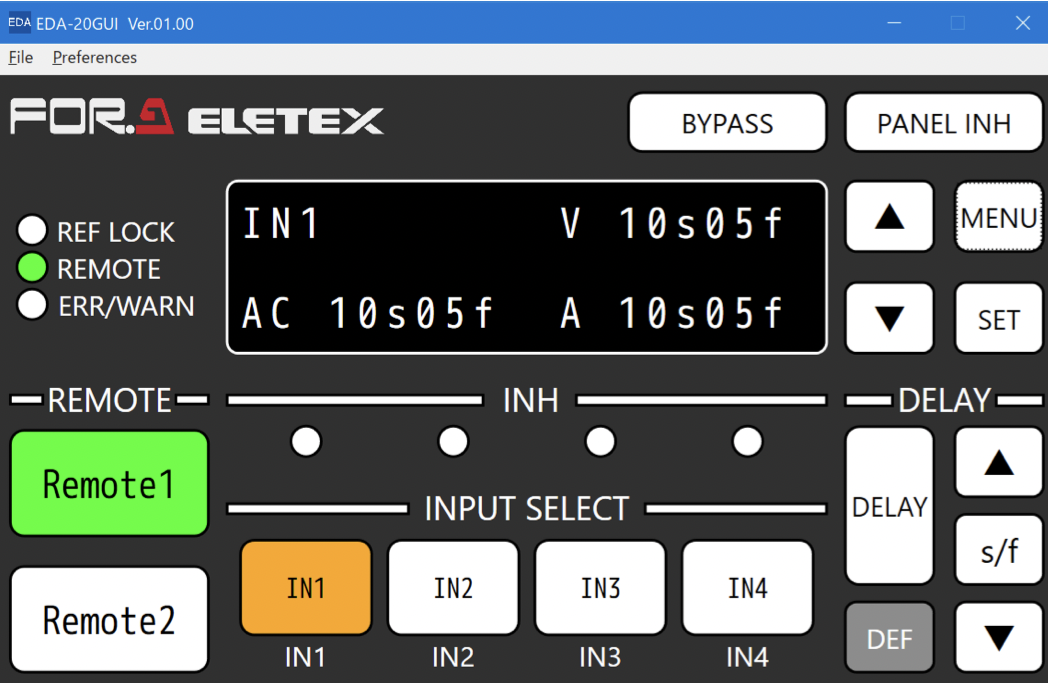Click the EDA app icon in title bar
1048x683 pixels.
pos(19,22)
